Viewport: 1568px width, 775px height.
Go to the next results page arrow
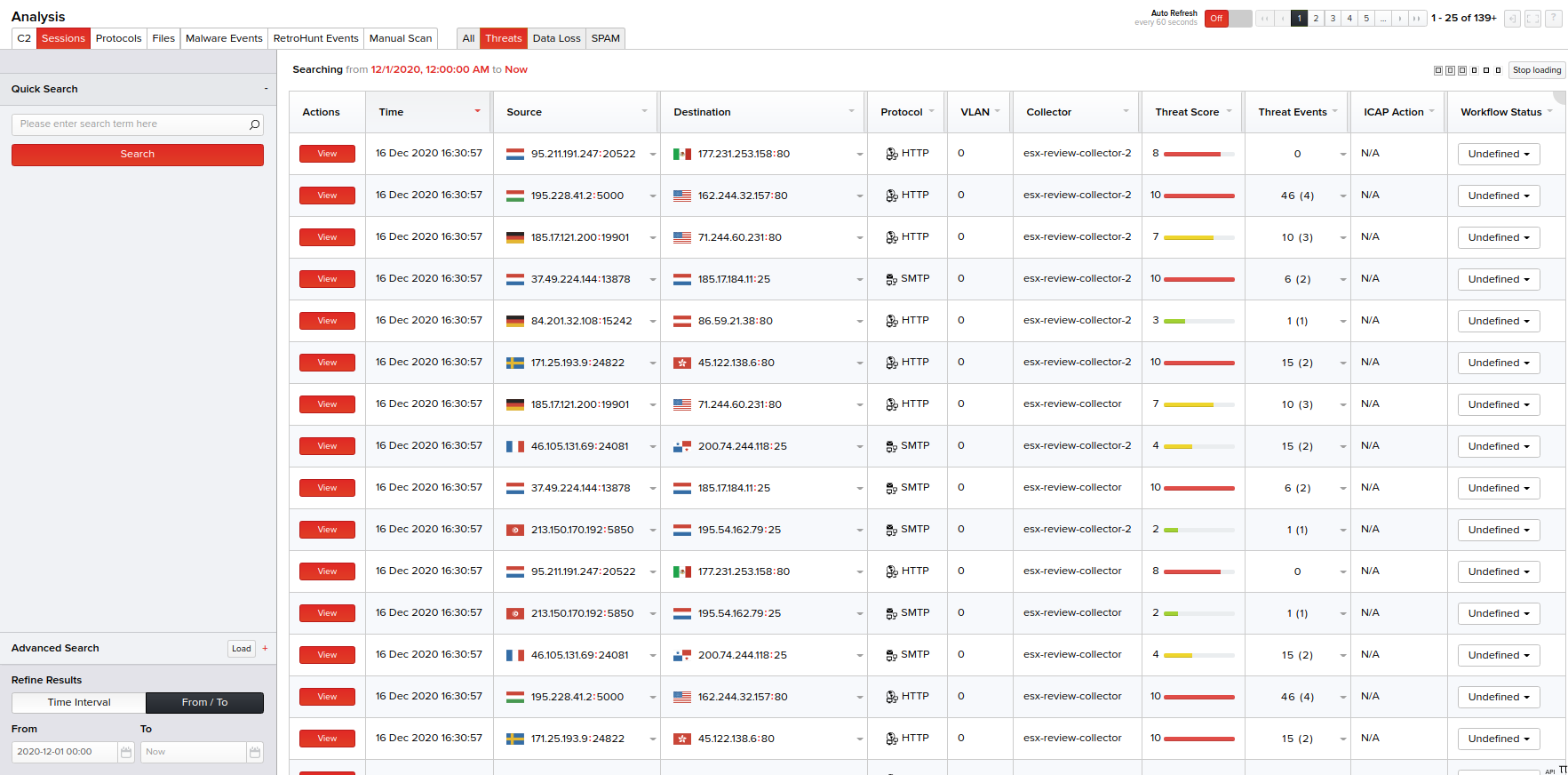pyautogui.click(x=1400, y=18)
